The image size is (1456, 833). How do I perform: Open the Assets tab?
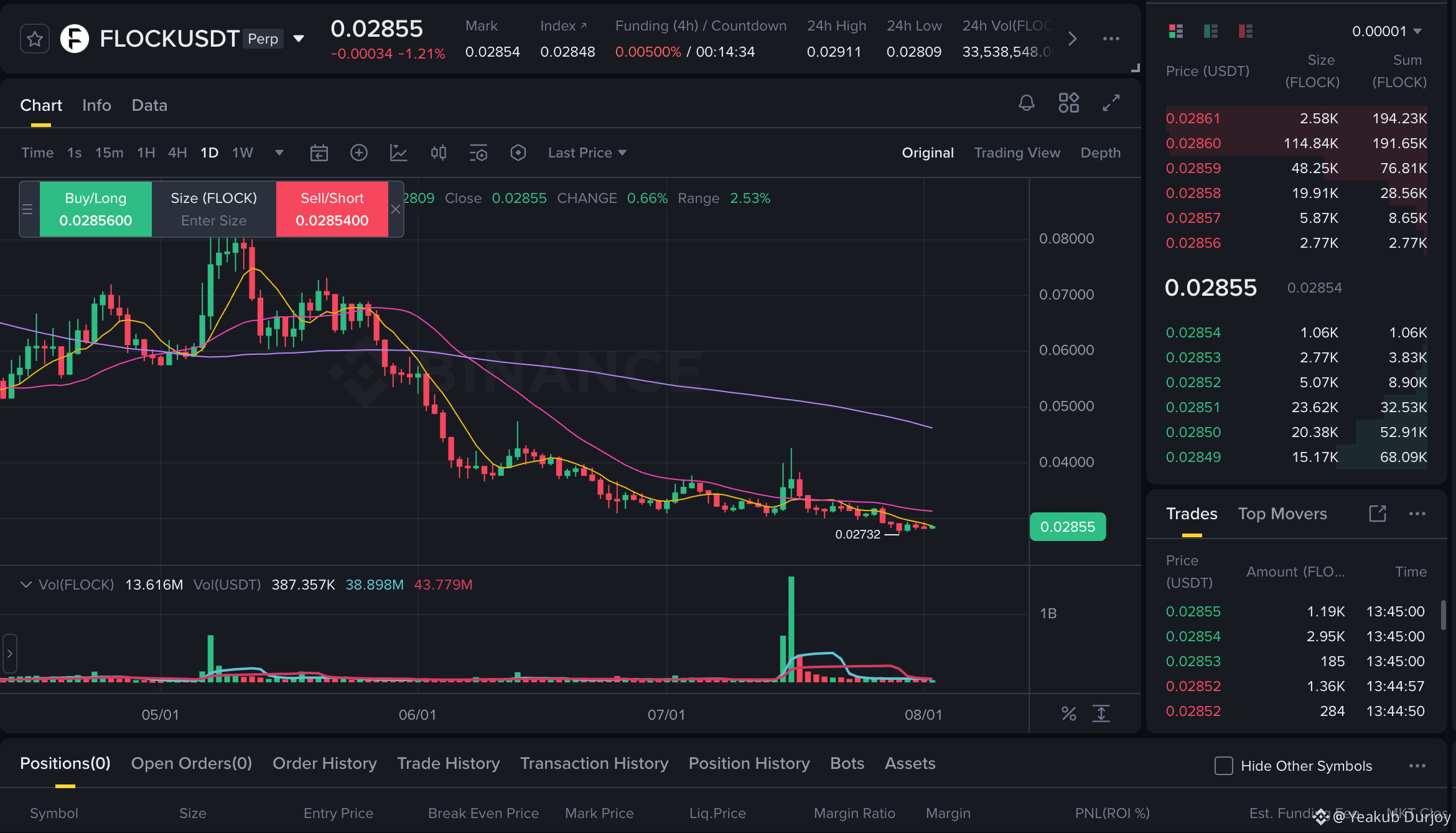910,763
